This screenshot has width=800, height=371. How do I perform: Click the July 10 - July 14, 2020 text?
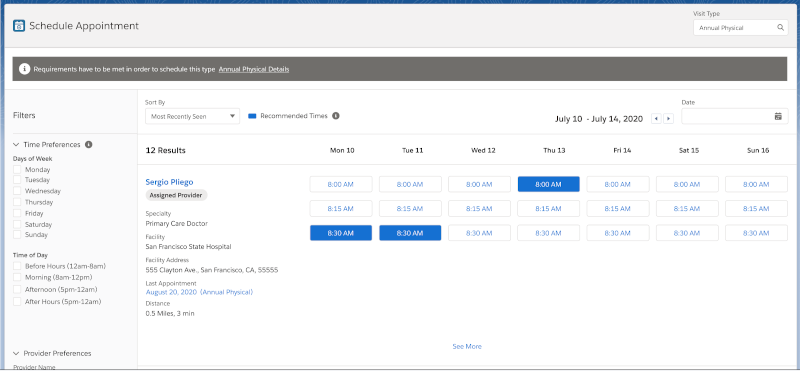pos(599,119)
